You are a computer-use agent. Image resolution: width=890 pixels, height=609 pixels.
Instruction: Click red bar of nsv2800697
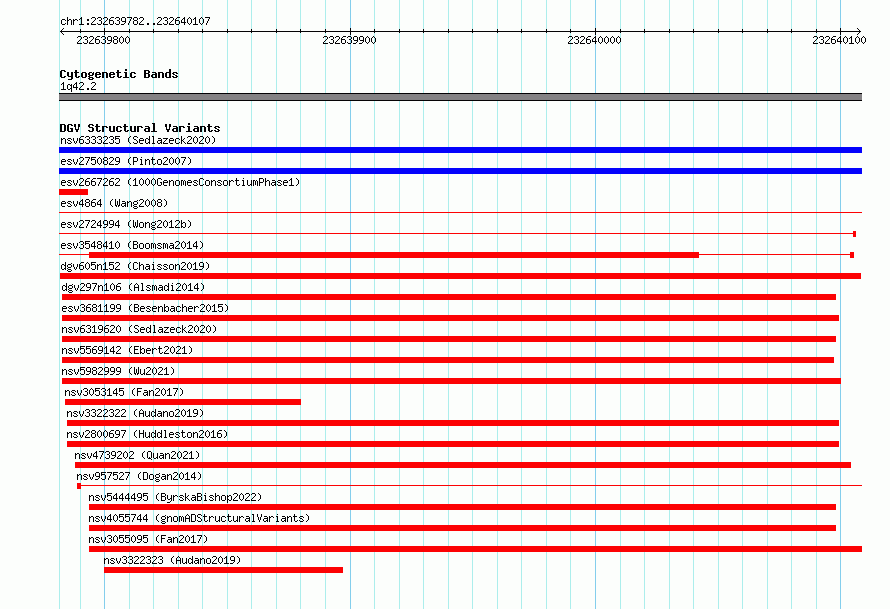[453, 444]
